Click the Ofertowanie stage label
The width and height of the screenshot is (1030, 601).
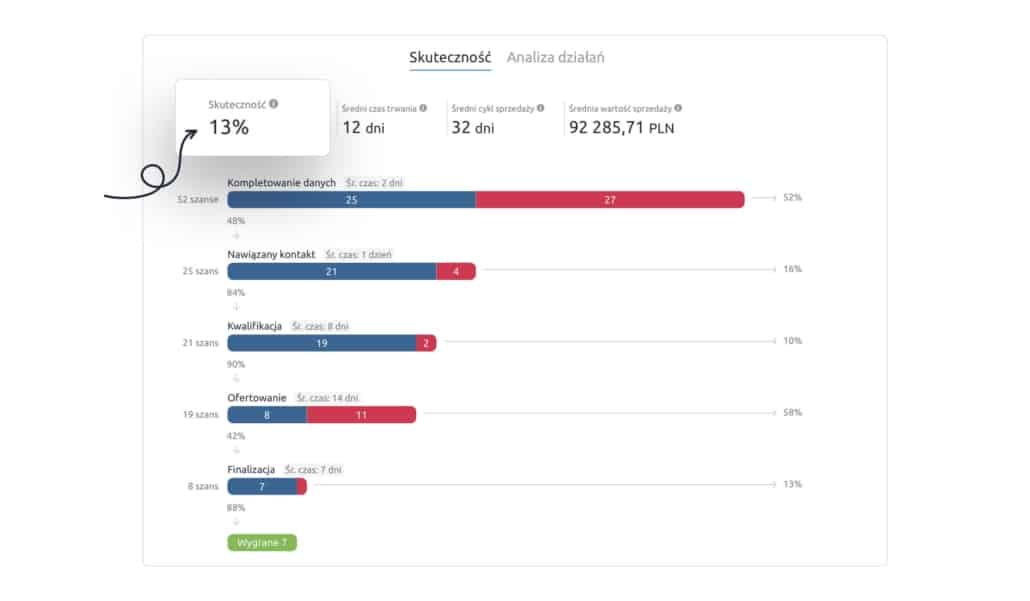[x=257, y=397]
